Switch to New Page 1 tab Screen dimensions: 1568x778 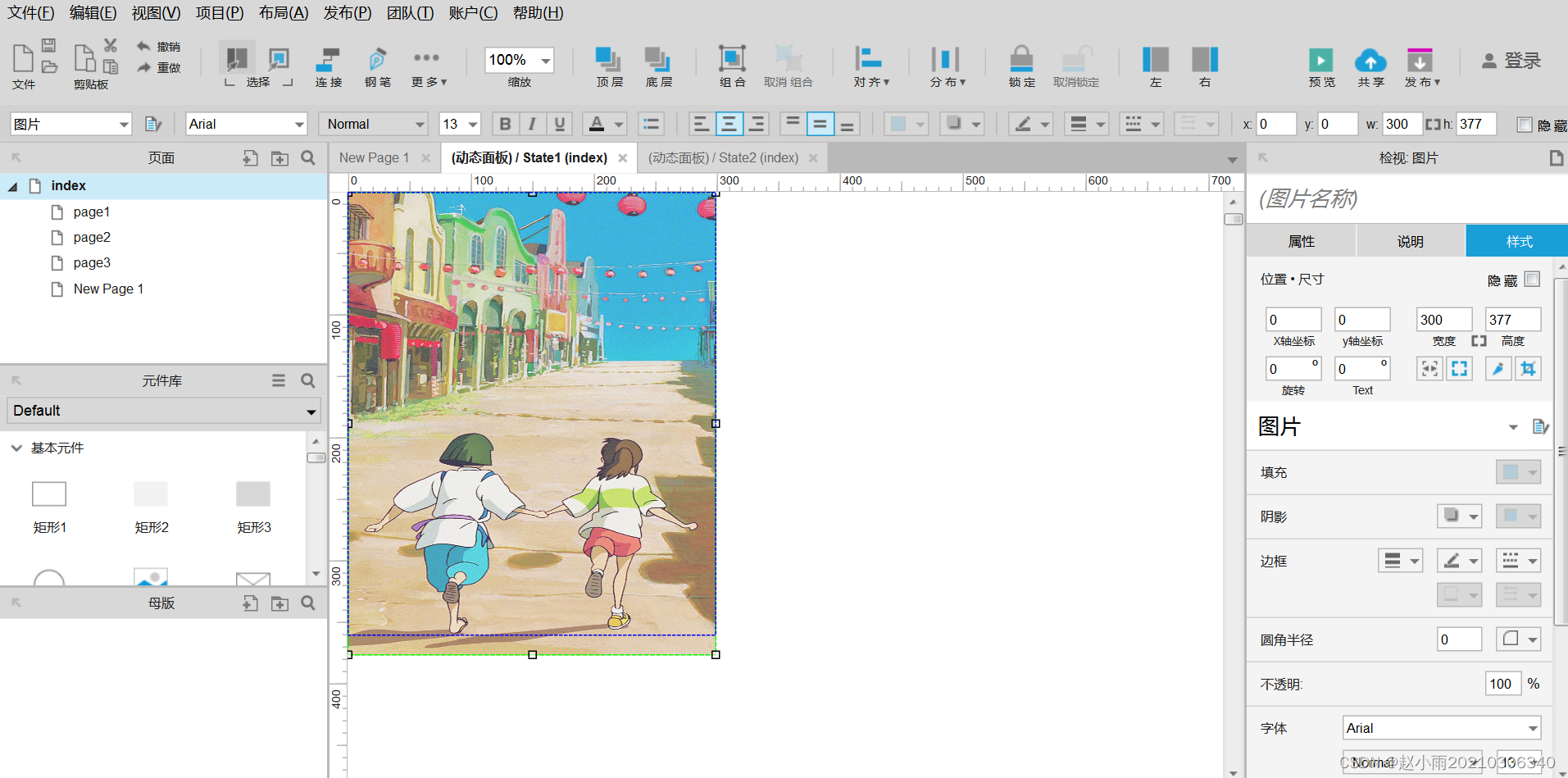click(374, 157)
